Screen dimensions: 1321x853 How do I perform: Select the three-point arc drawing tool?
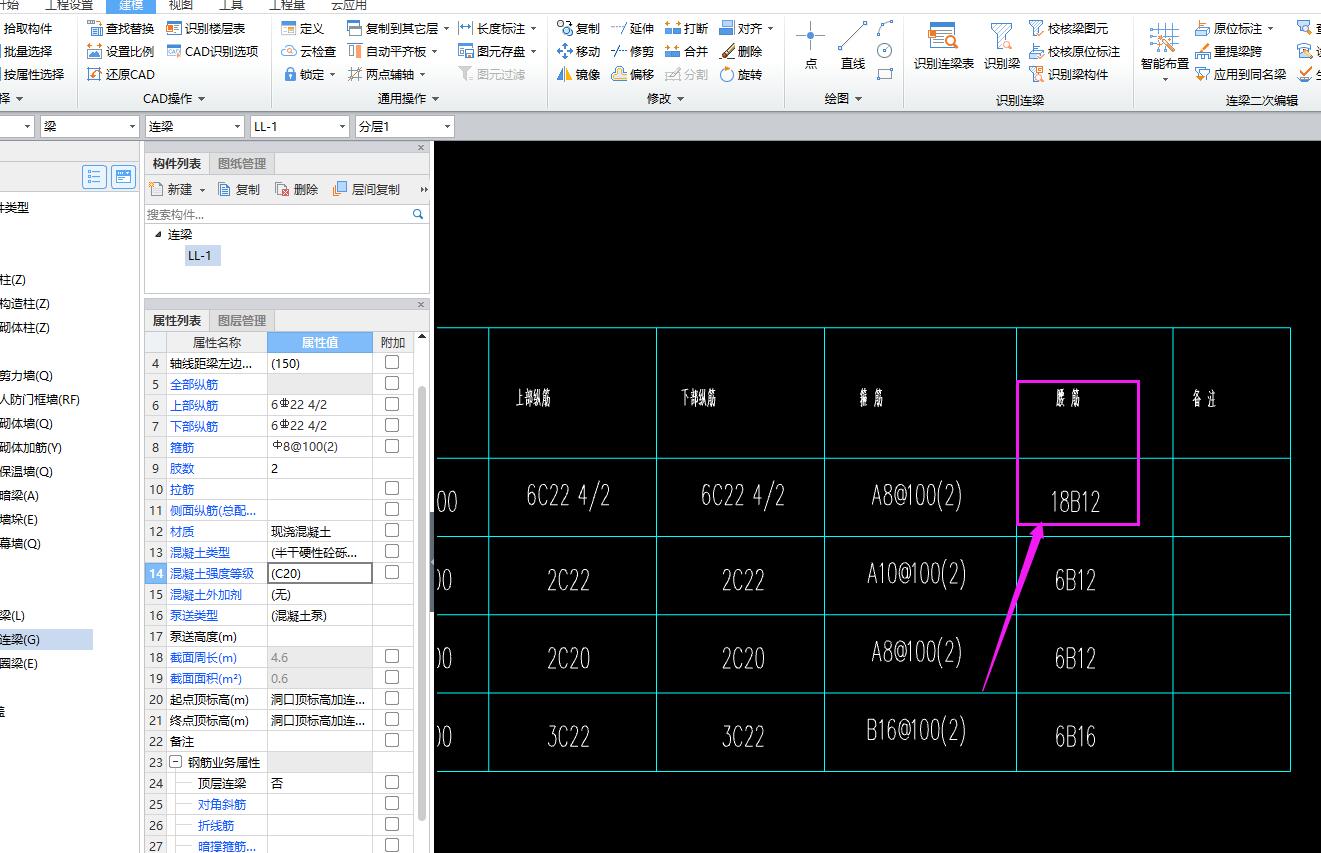884,28
